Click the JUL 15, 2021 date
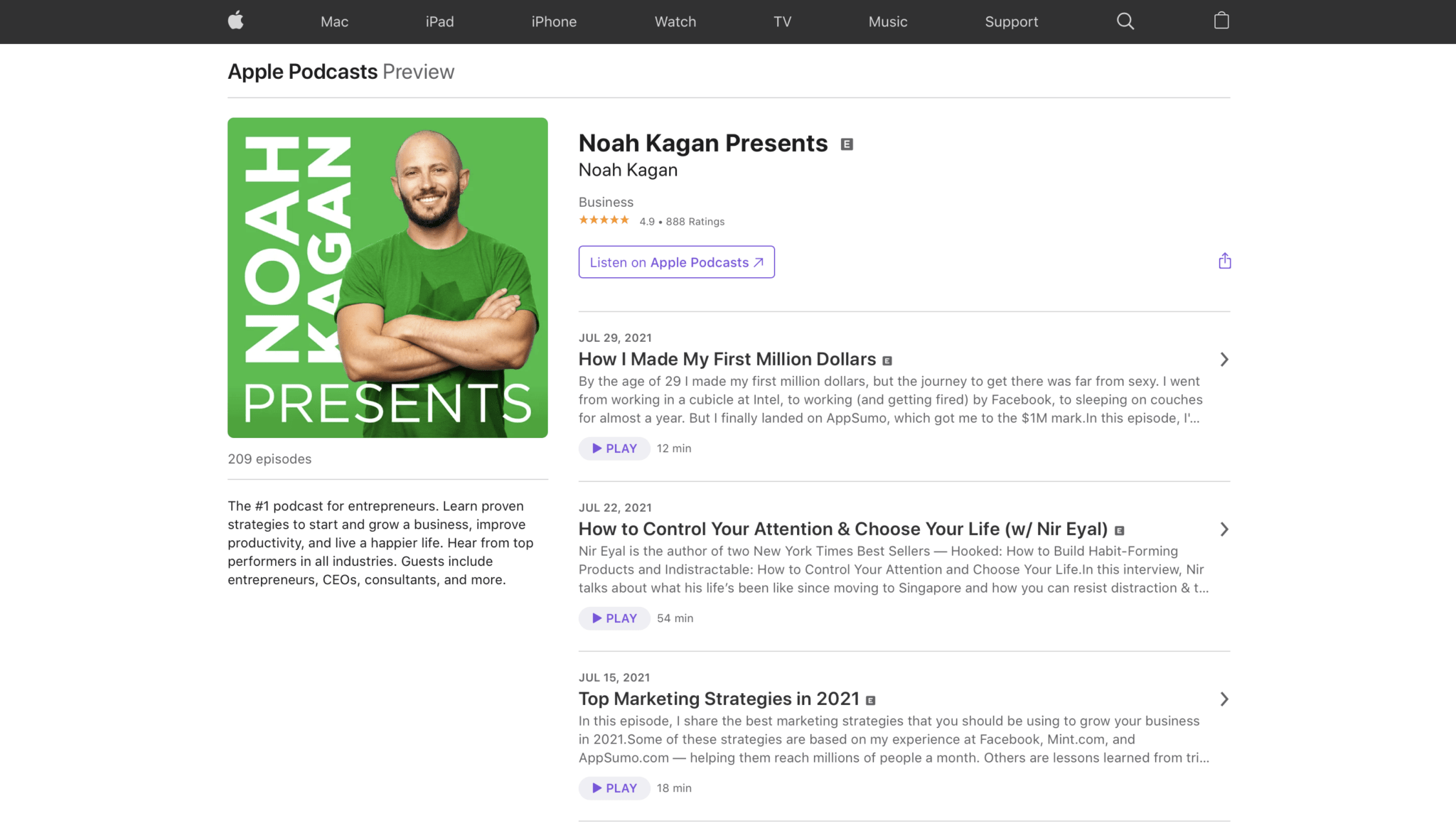The width and height of the screenshot is (1456, 838). coord(614,677)
